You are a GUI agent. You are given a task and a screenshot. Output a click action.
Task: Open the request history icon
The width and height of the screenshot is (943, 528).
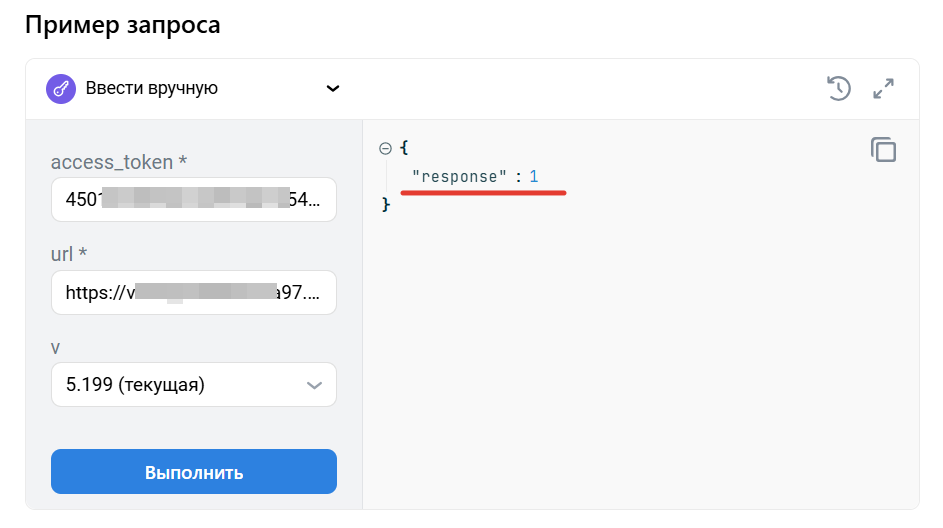pyautogui.click(x=838, y=88)
